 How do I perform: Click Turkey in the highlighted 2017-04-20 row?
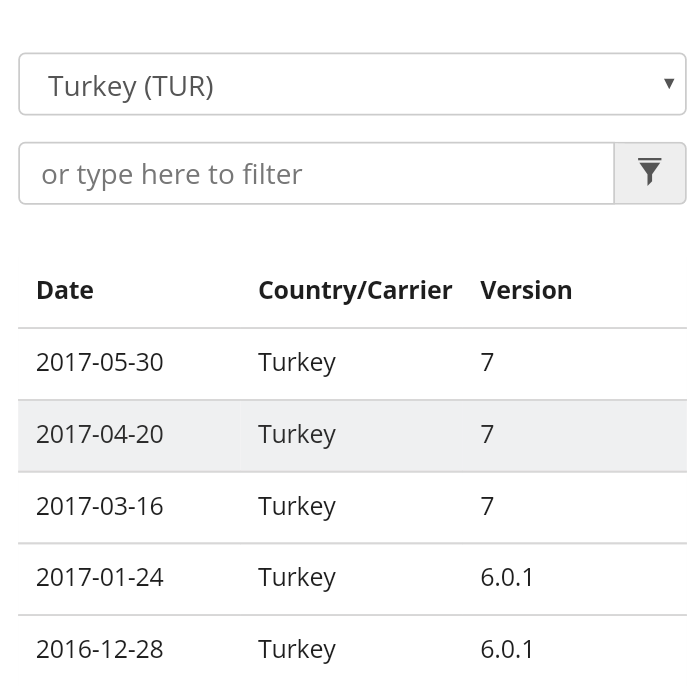tap(297, 434)
